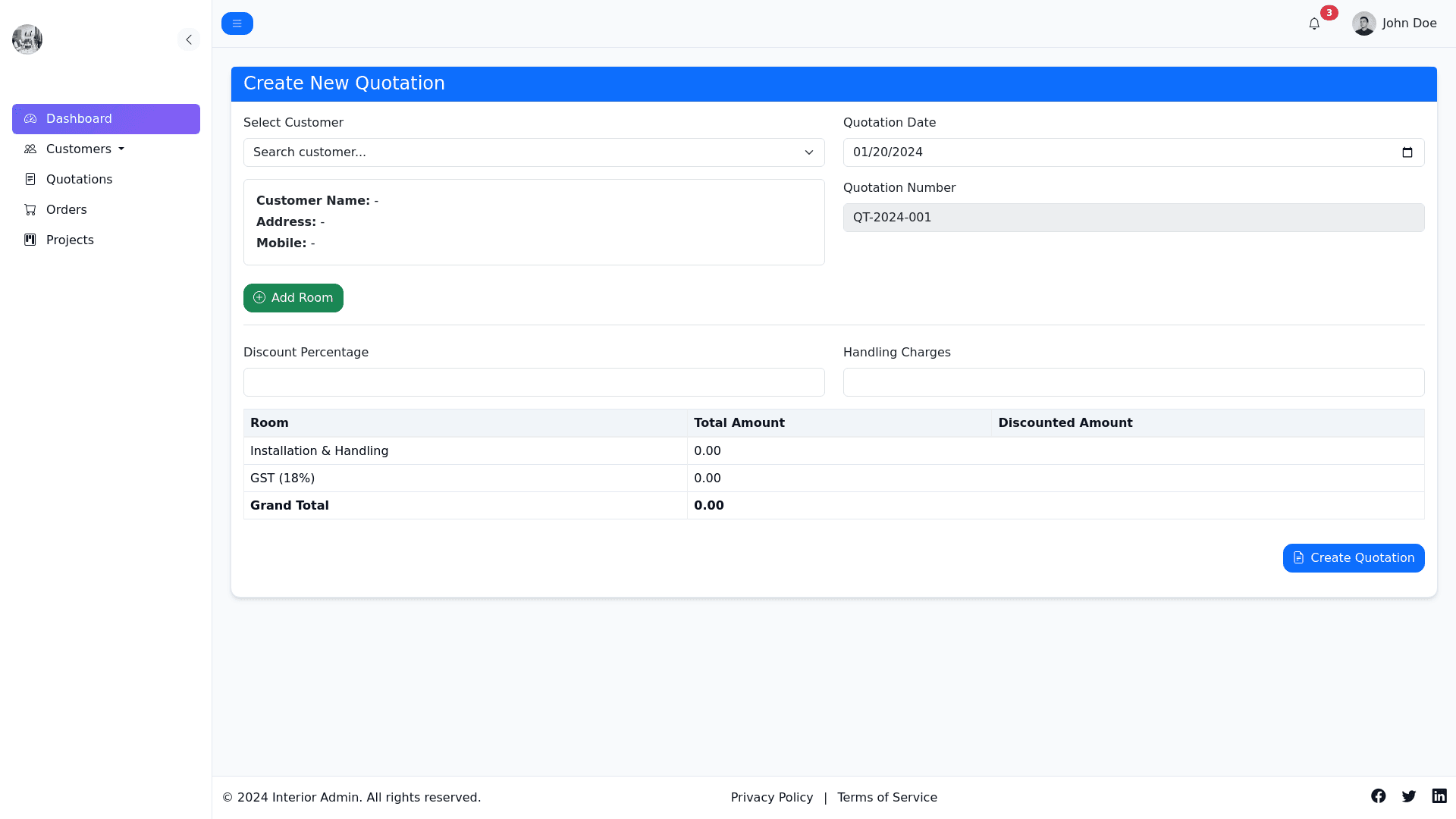
Task: Click the Handling Charges input
Action: pyautogui.click(x=1134, y=382)
